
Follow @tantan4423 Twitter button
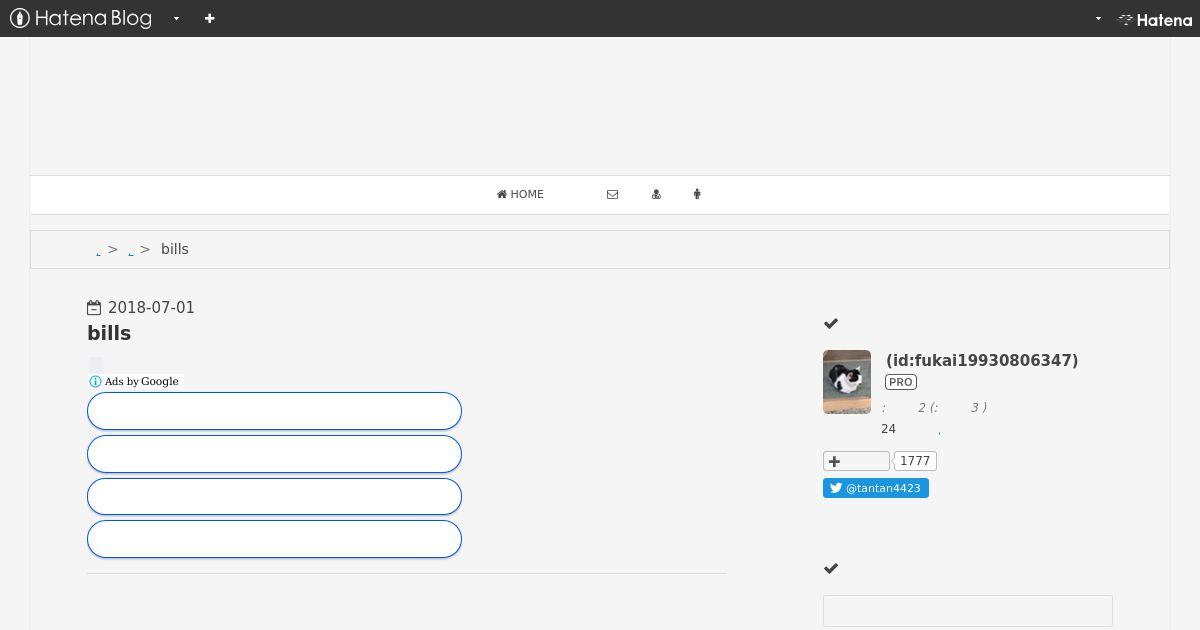[876, 488]
